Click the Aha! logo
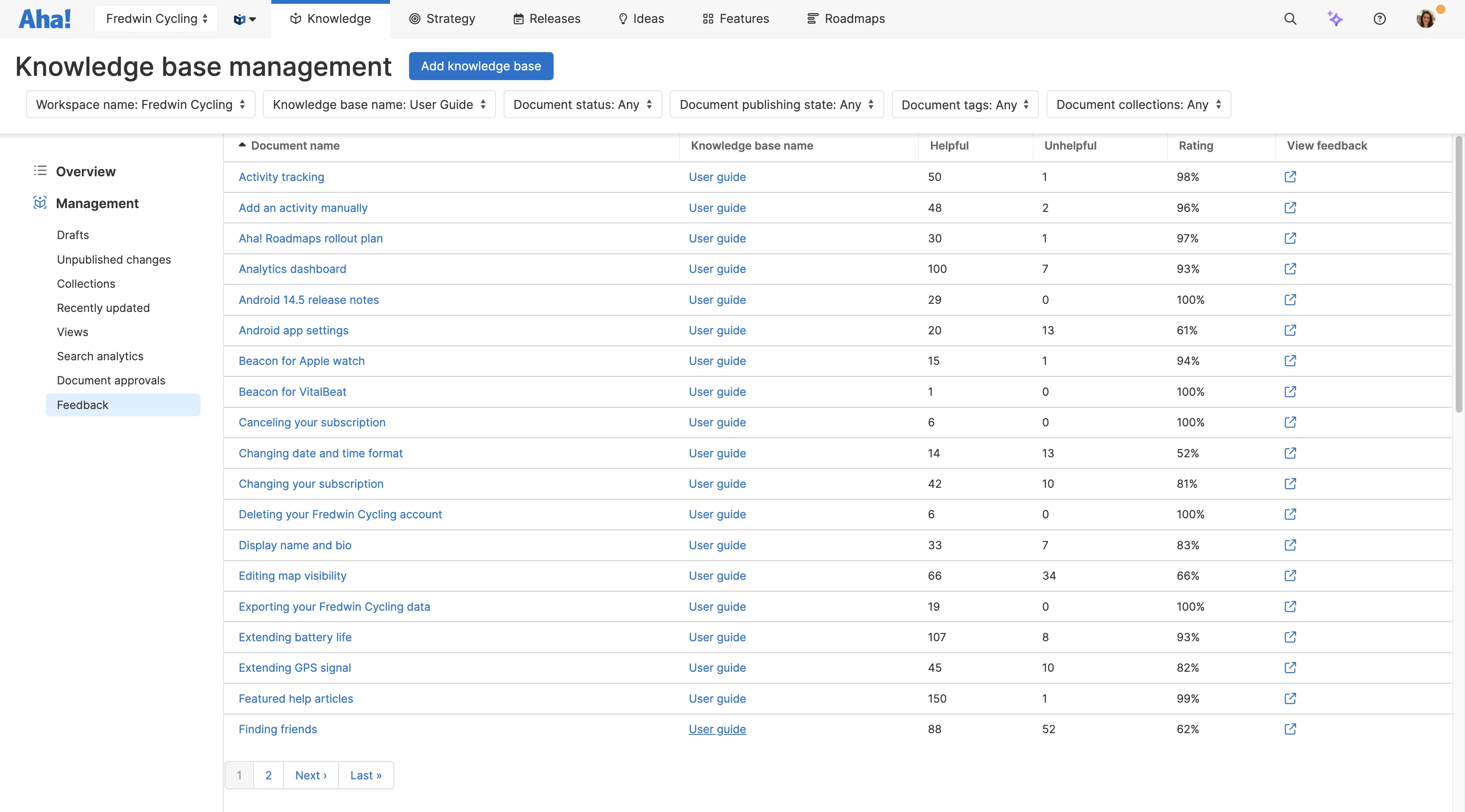The height and width of the screenshot is (812, 1465). [45, 19]
